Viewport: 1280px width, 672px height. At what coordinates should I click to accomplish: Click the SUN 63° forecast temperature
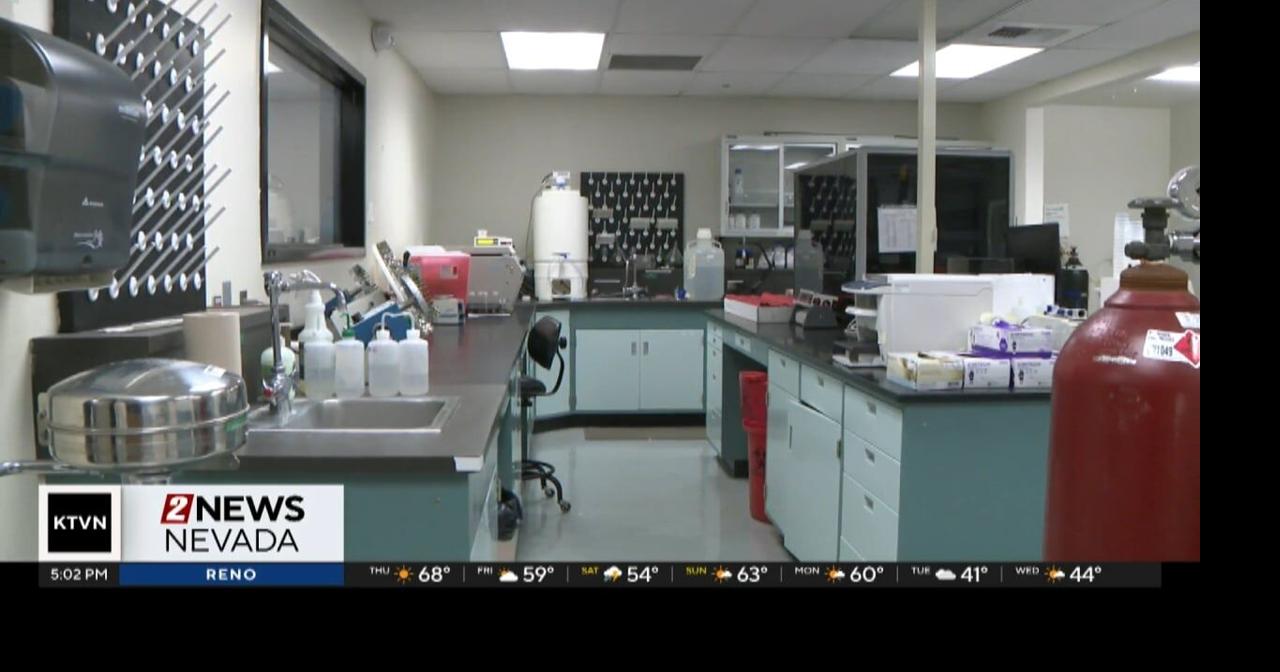click(x=751, y=575)
